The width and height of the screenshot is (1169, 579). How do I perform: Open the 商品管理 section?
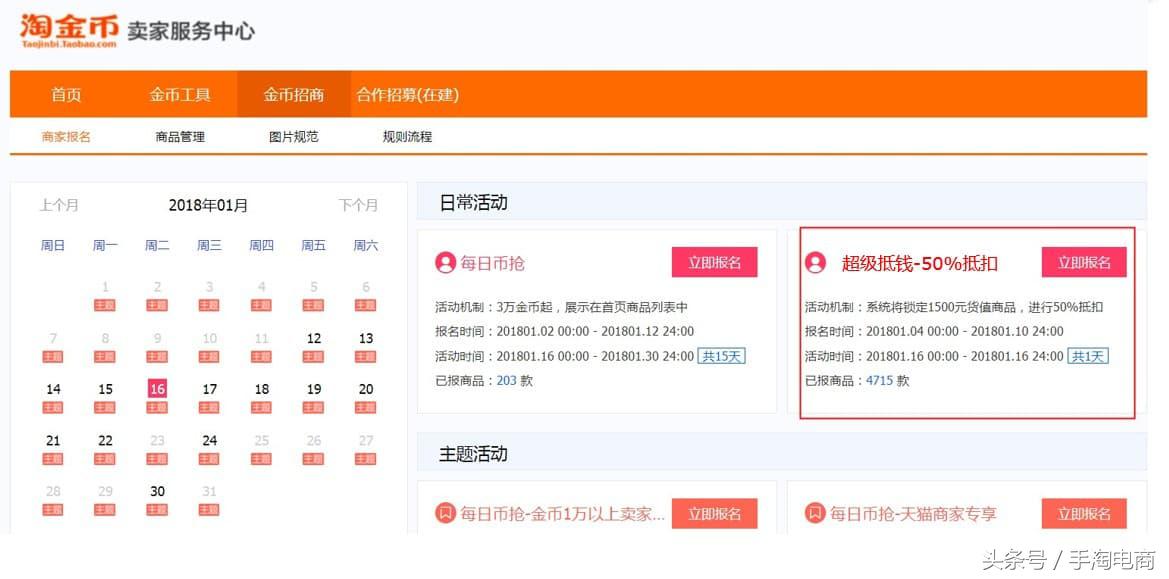coord(179,136)
